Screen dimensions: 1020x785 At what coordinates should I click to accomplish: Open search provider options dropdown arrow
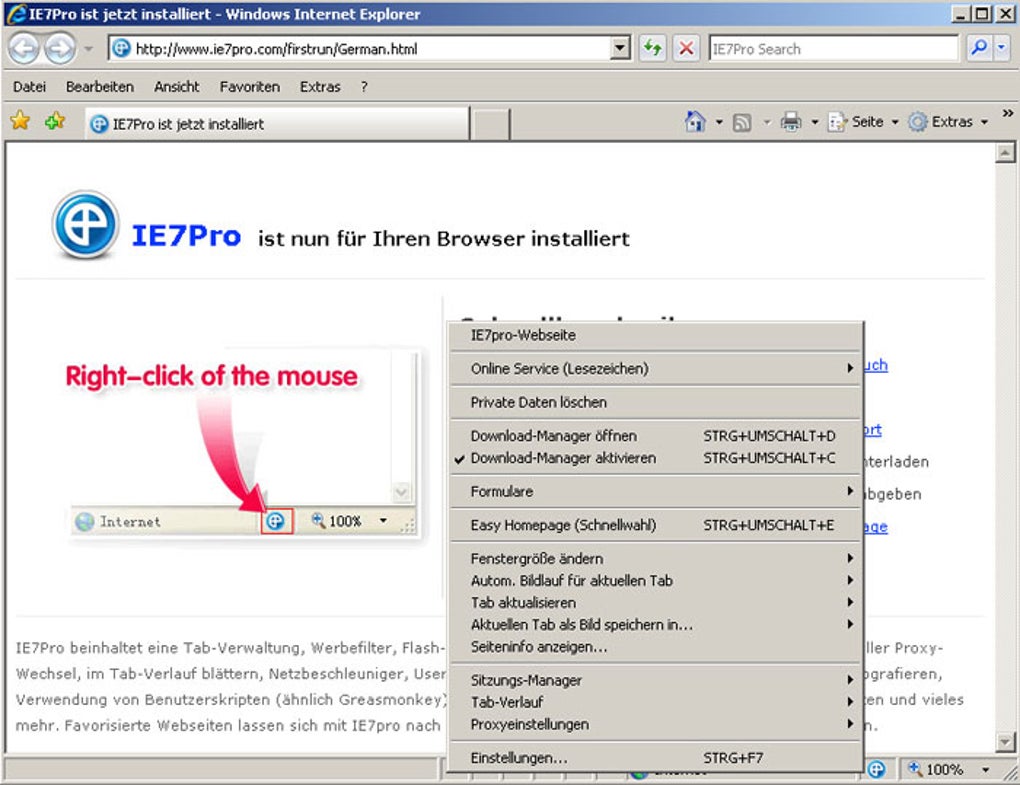pos(1001,48)
